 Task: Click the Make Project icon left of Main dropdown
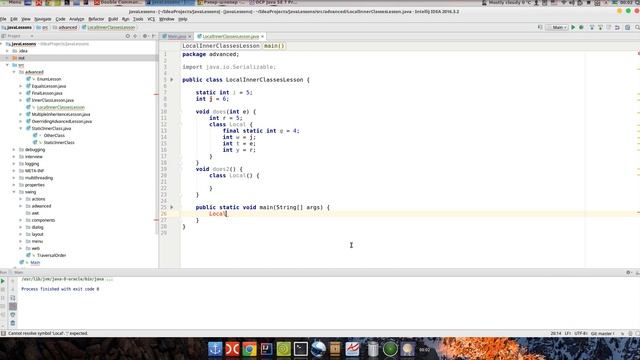540,27
